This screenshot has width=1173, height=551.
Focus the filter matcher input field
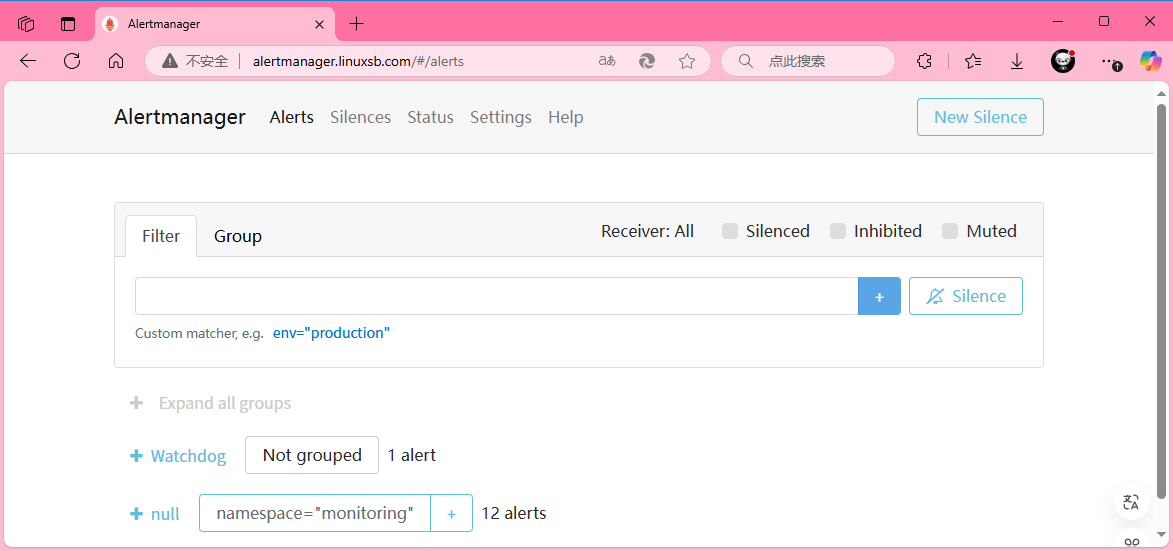[497, 296]
